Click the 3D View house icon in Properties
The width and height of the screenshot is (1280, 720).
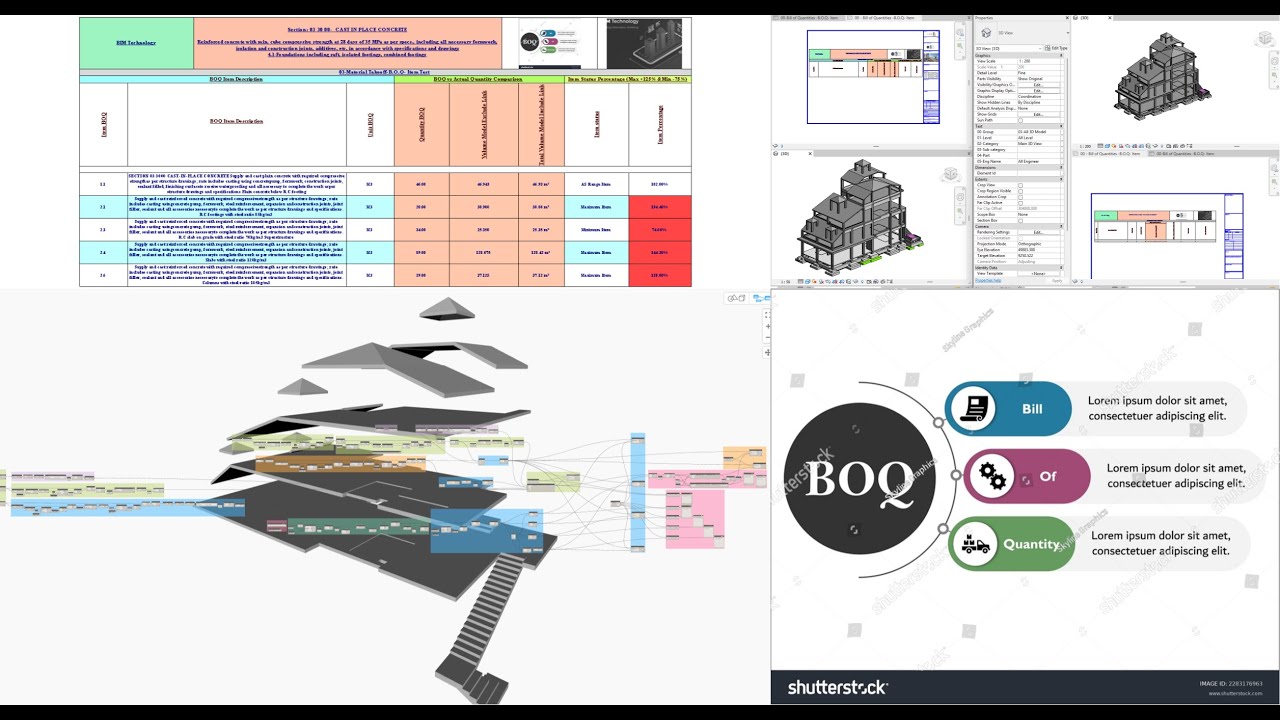tap(986, 33)
